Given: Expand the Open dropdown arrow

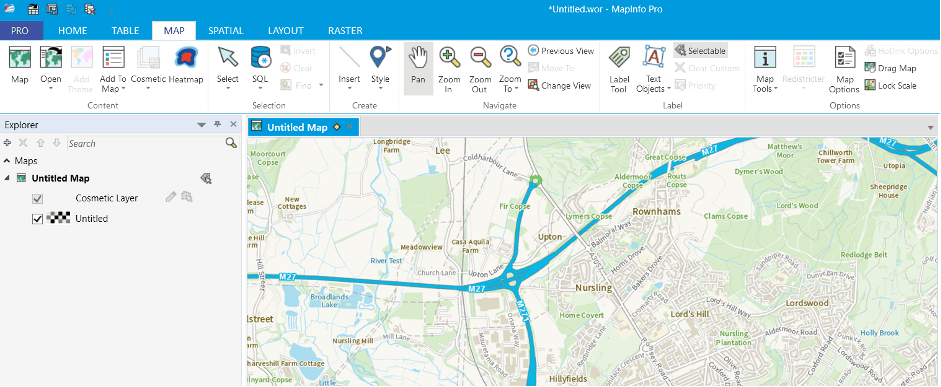Looking at the screenshot, I should click(x=50, y=89).
